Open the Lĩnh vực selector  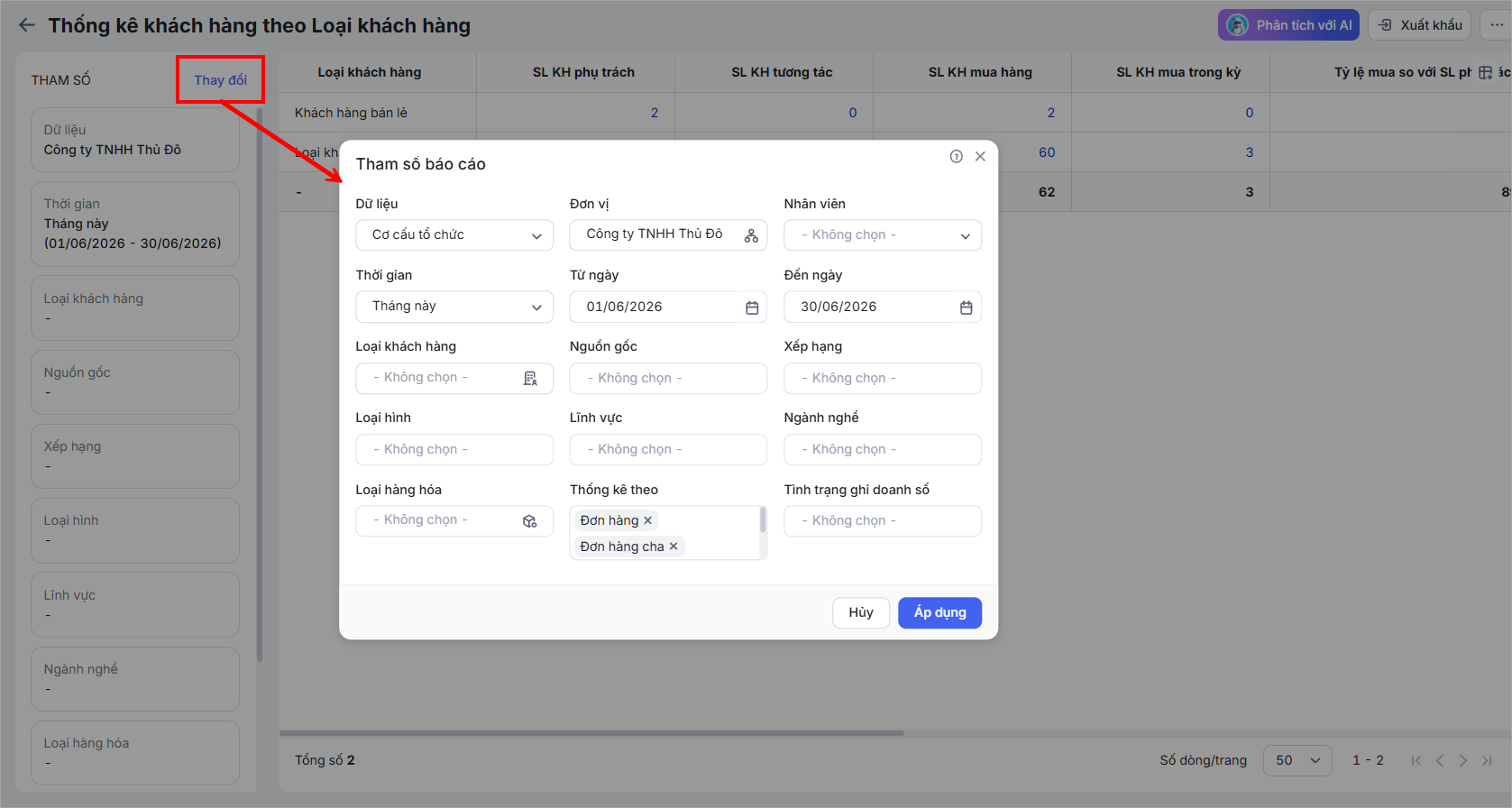pos(668,450)
